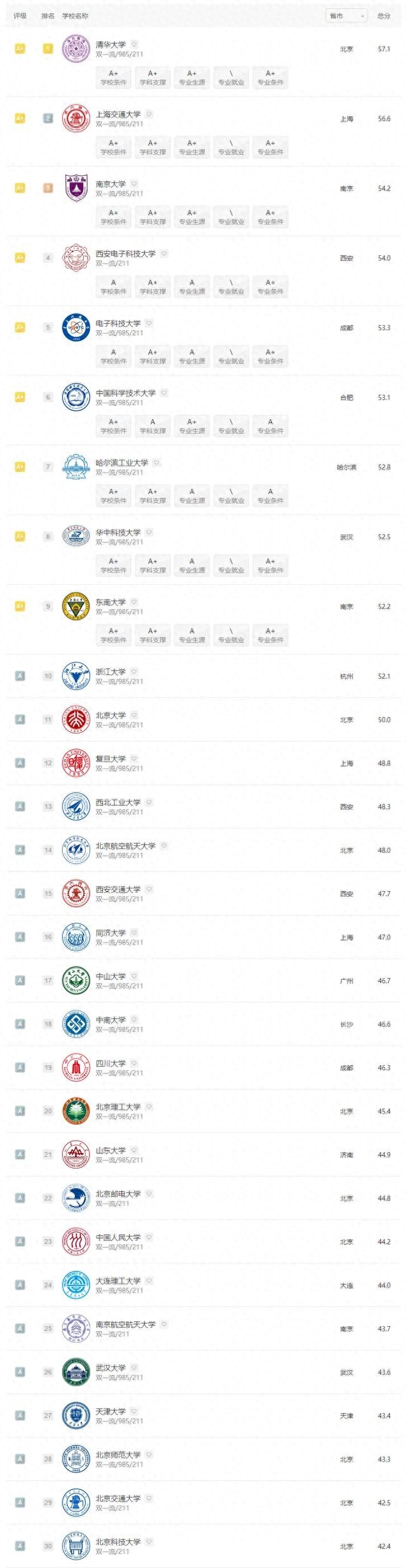Open the 省市 province filter dropdown
This screenshot has width=406, height=1568.
346,16
